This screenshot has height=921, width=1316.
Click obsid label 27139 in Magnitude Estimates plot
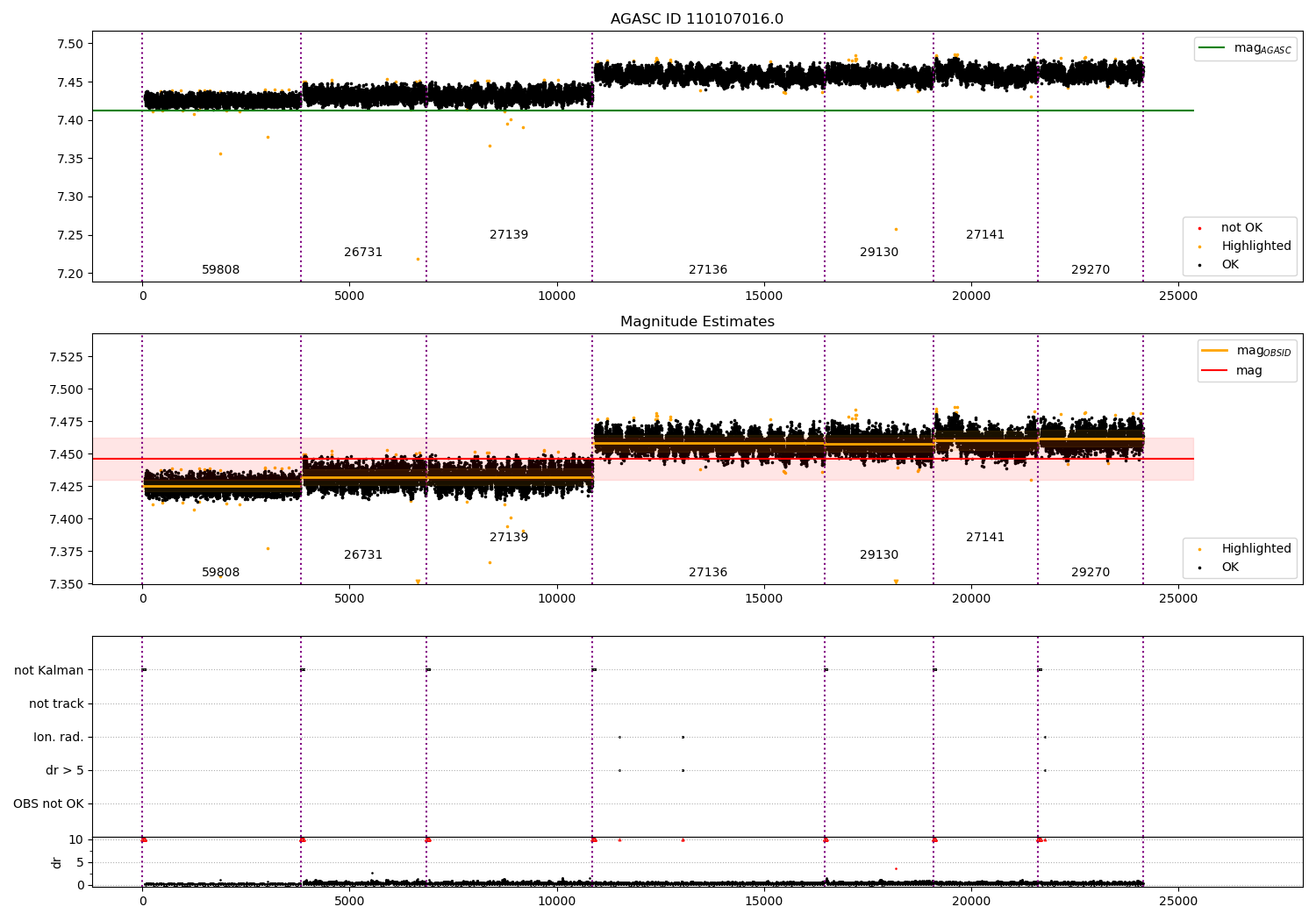point(509,538)
